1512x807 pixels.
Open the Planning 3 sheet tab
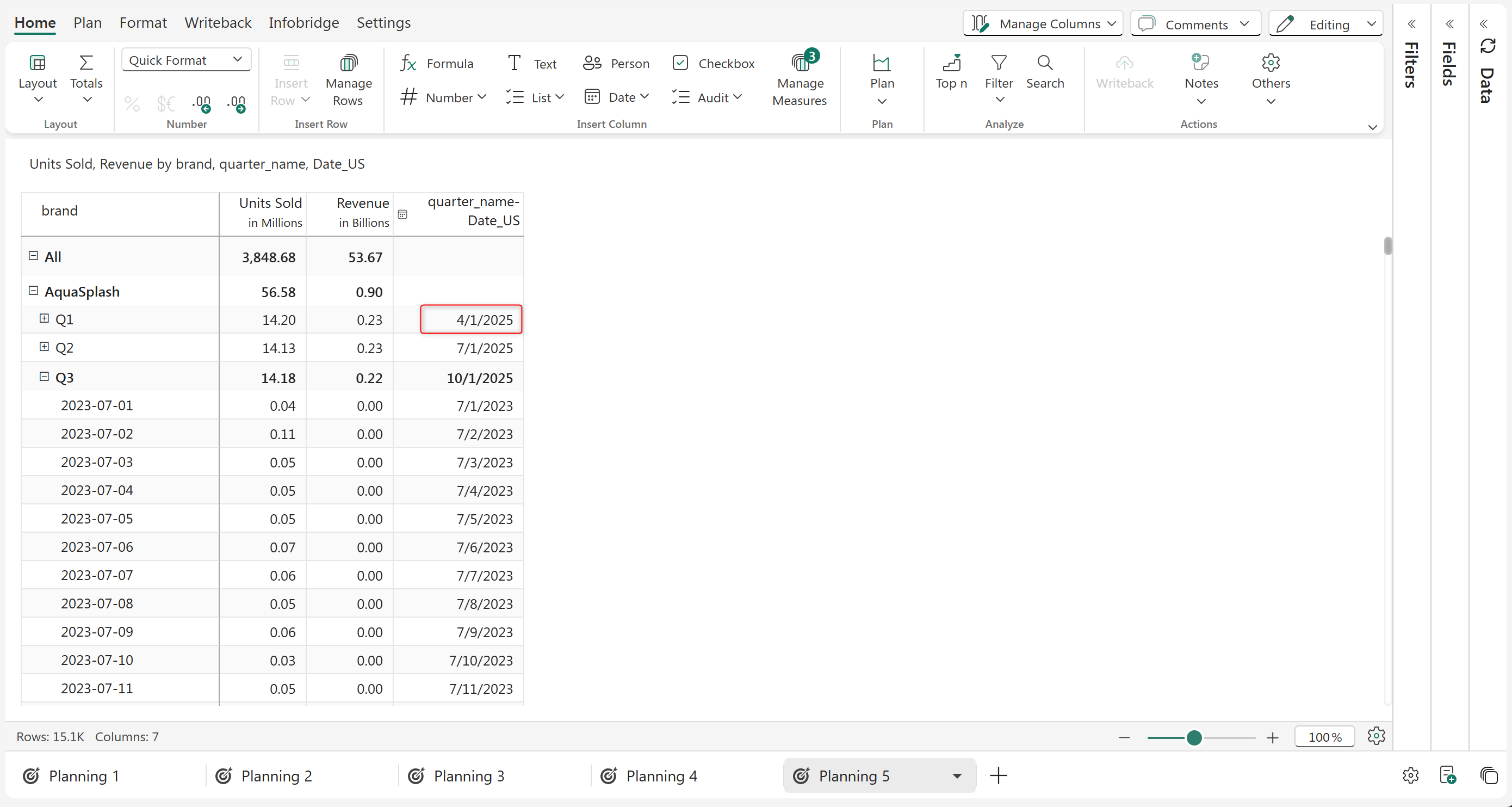pos(468,776)
